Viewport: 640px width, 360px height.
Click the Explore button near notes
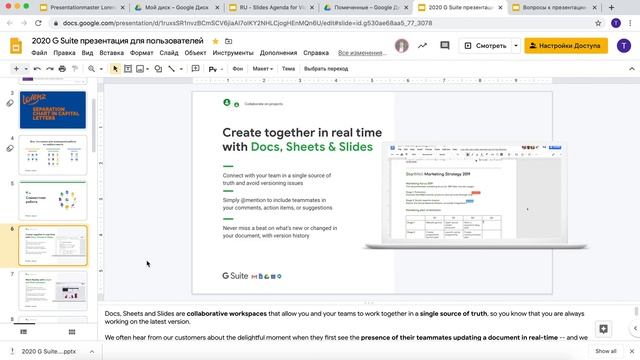pyautogui.click(x=604, y=329)
